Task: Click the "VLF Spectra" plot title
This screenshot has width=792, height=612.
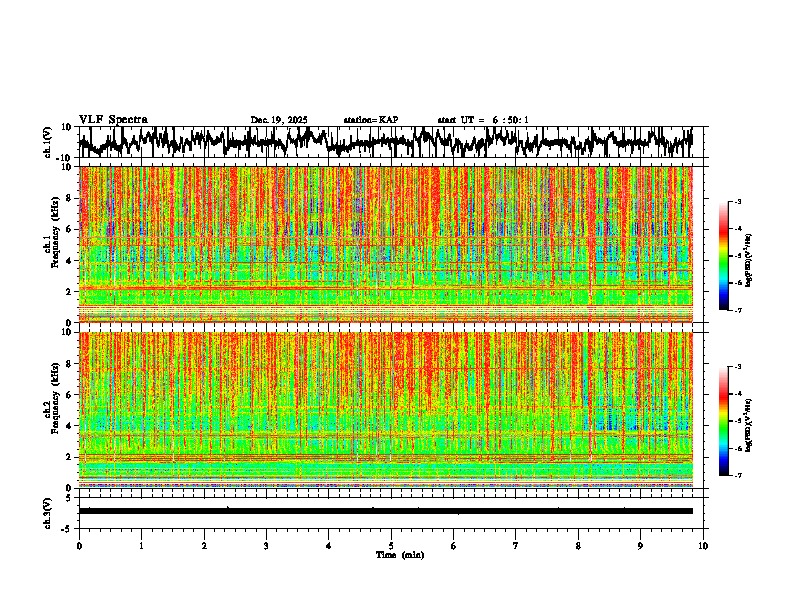Action: click(113, 120)
